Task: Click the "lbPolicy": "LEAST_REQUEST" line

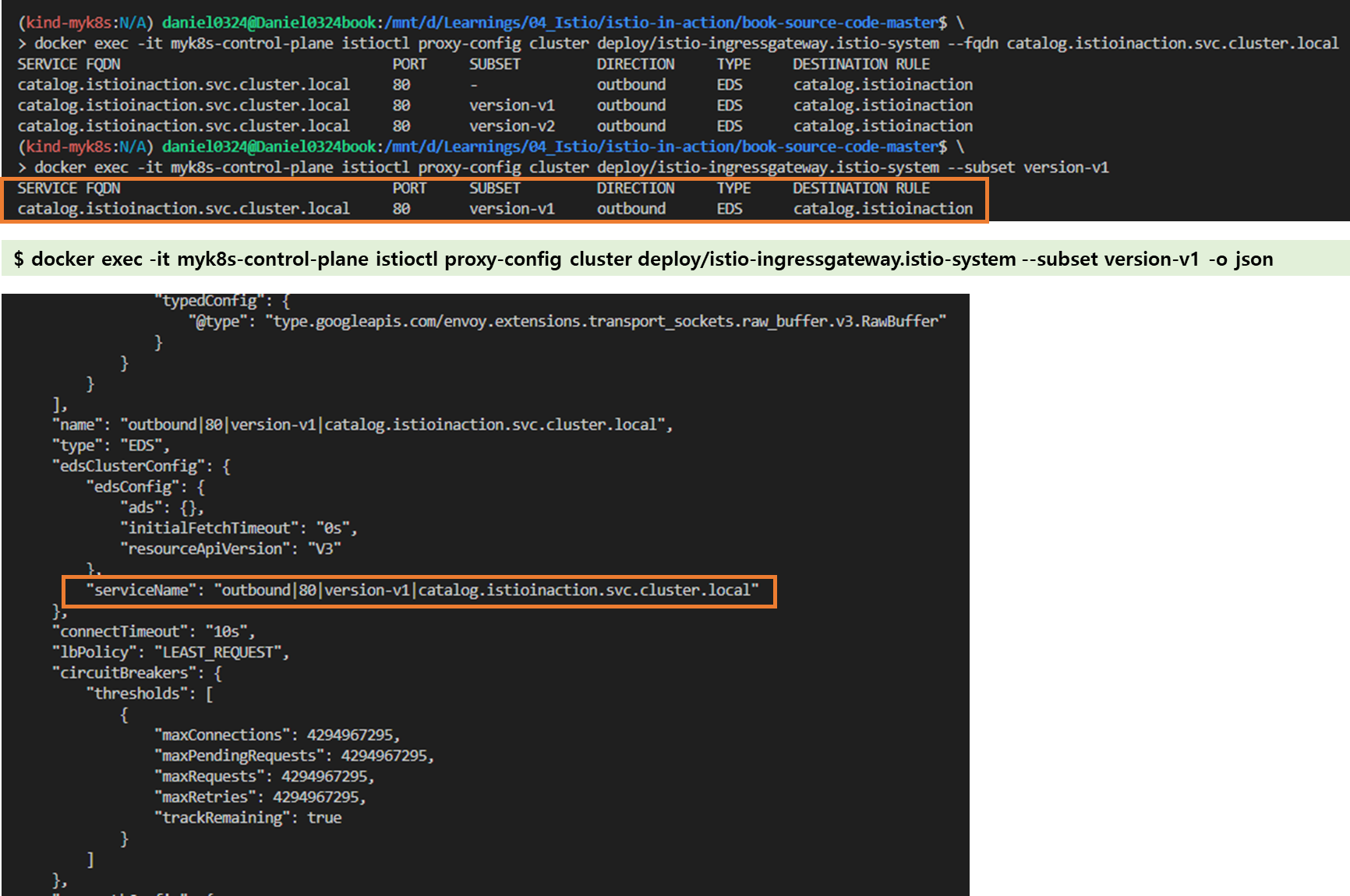Action: pos(171,652)
